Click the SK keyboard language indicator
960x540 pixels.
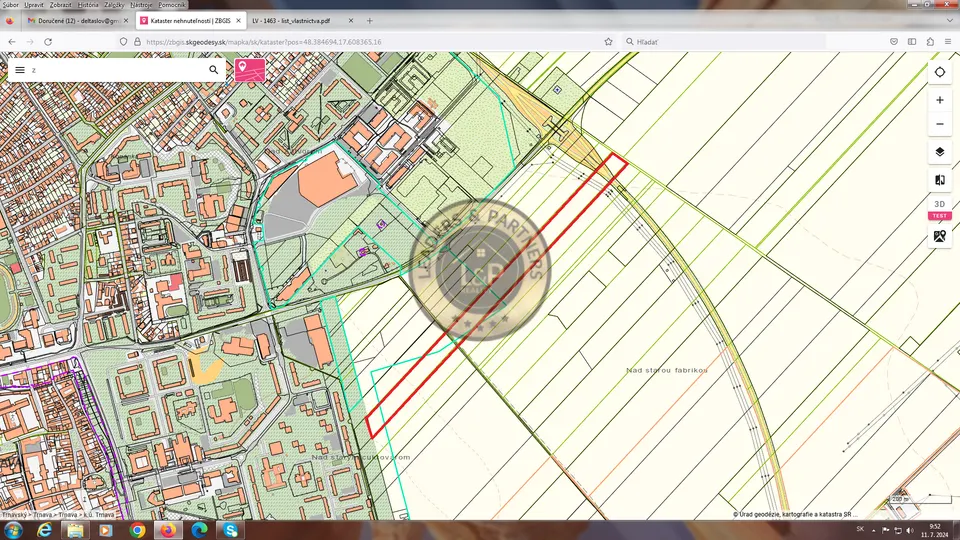click(x=860, y=529)
